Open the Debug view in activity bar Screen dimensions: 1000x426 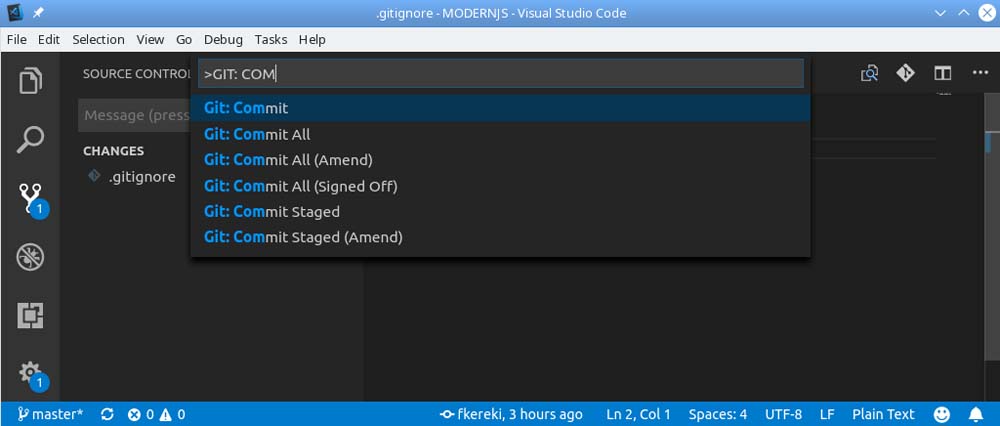coord(31,257)
